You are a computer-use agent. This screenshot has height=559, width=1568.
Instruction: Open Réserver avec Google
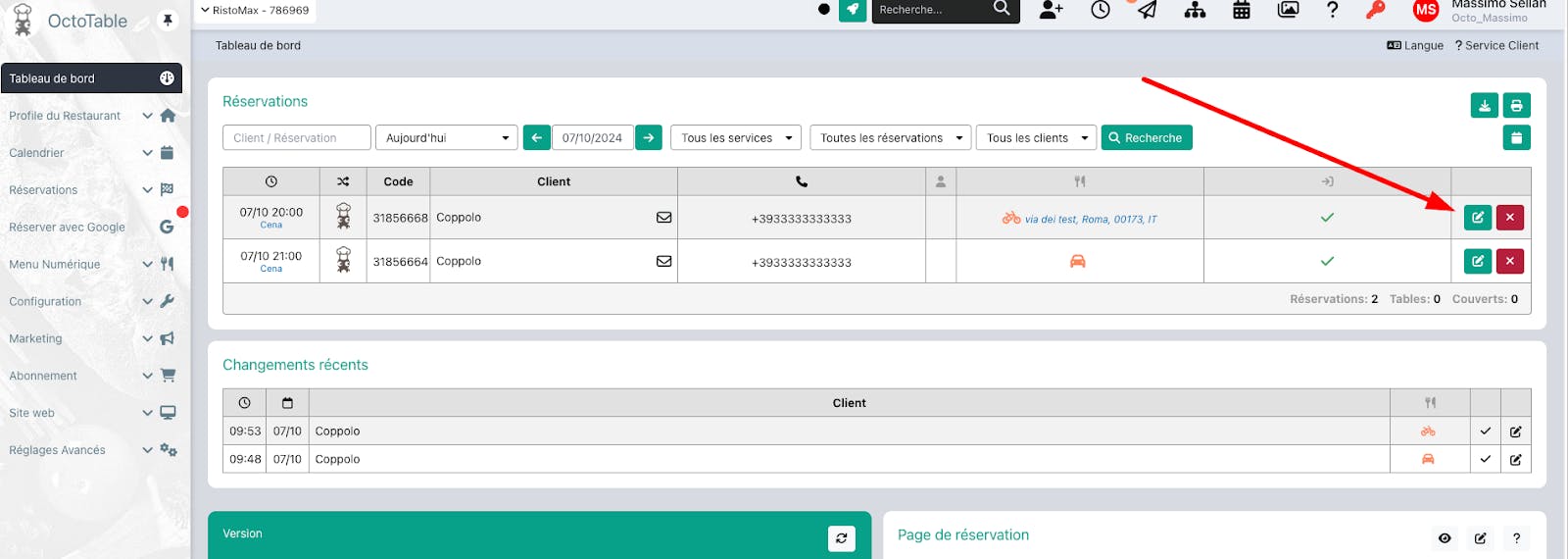tap(92, 228)
